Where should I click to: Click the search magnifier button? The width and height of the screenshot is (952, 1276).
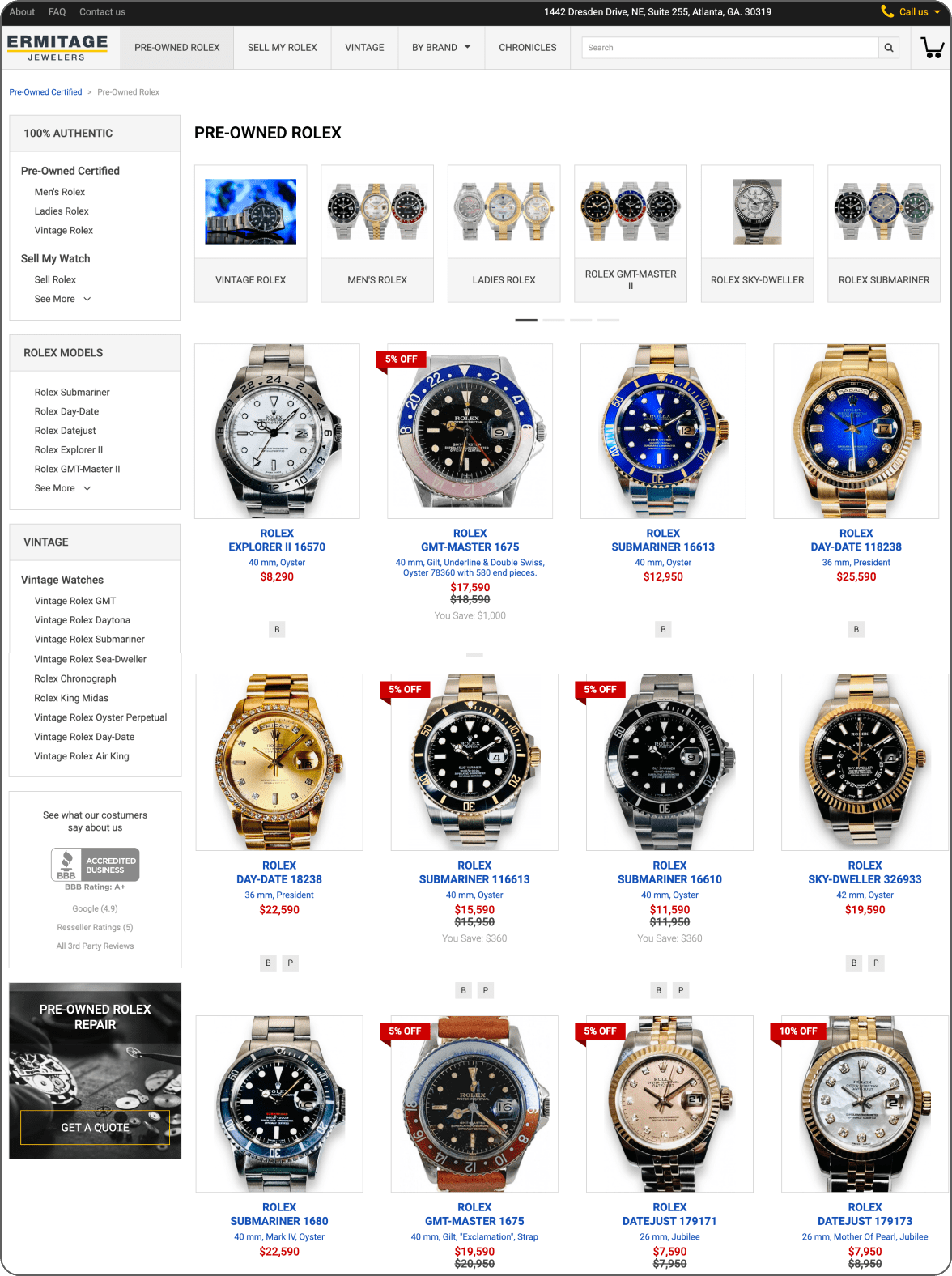(889, 48)
